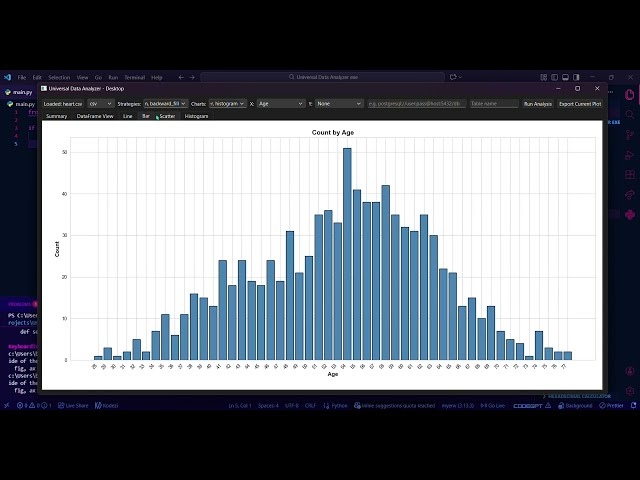Open the Run and Debug activity icon
Viewport: 640px width, 480px height.
[630, 155]
